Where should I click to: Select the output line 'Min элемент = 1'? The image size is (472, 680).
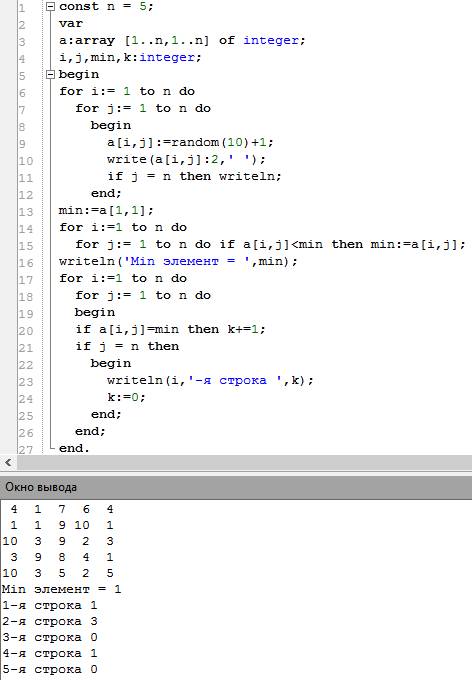[62, 589]
